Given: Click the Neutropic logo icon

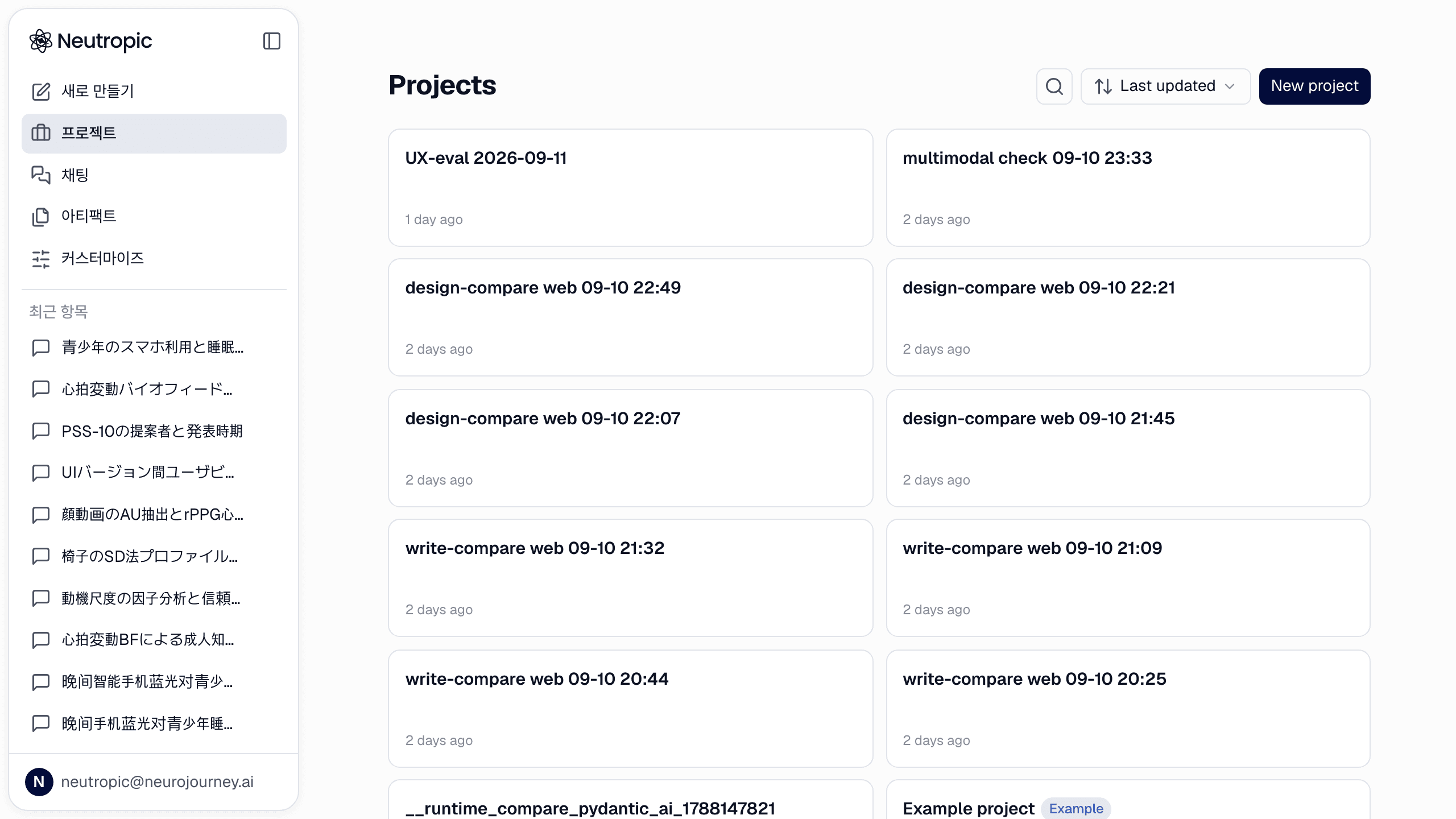Looking at the screenshot, I should coord(41,41).
